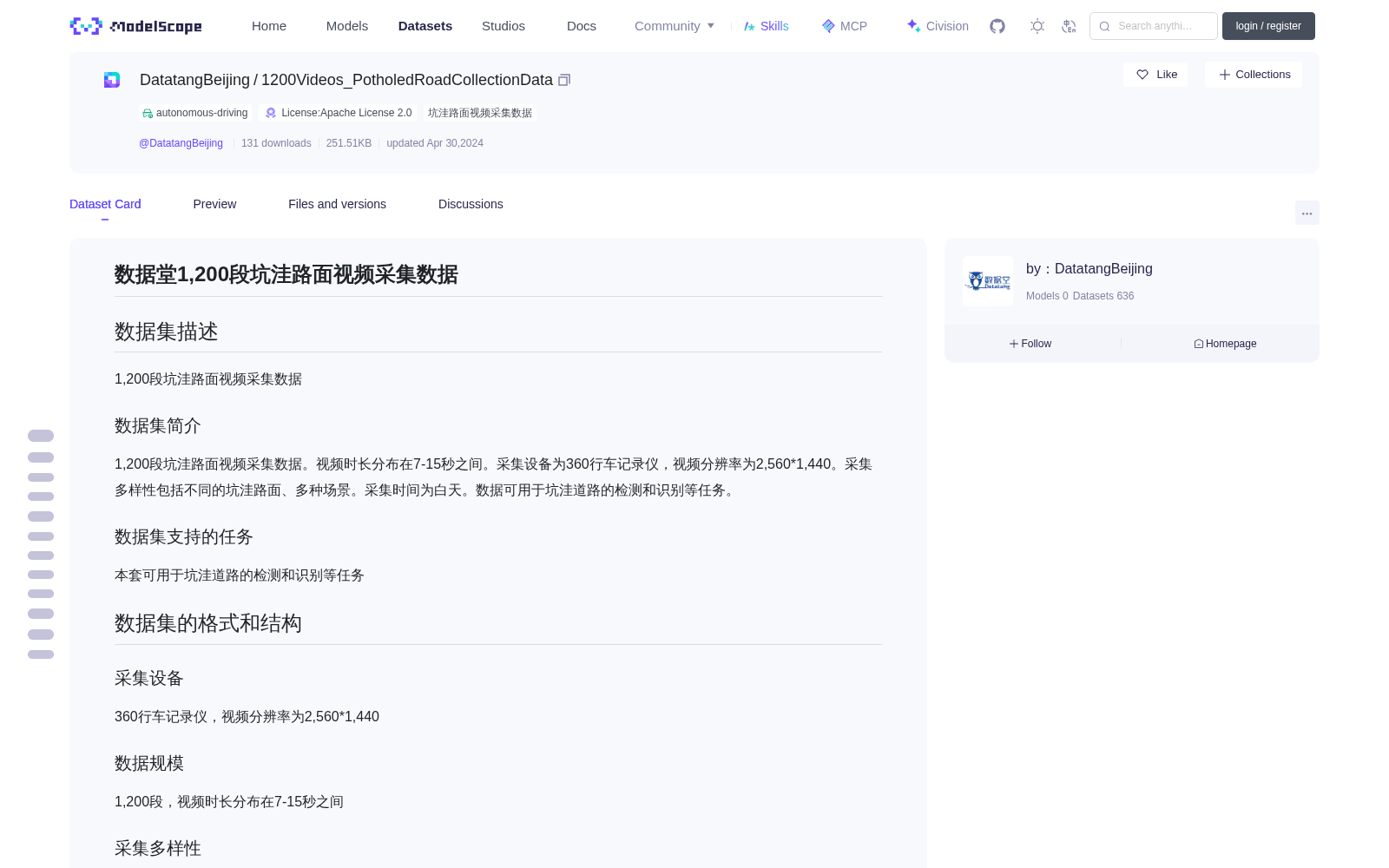Click the 131 downloads text
The width and height of the screenshot is (1389, 868).
click(276, 143)
